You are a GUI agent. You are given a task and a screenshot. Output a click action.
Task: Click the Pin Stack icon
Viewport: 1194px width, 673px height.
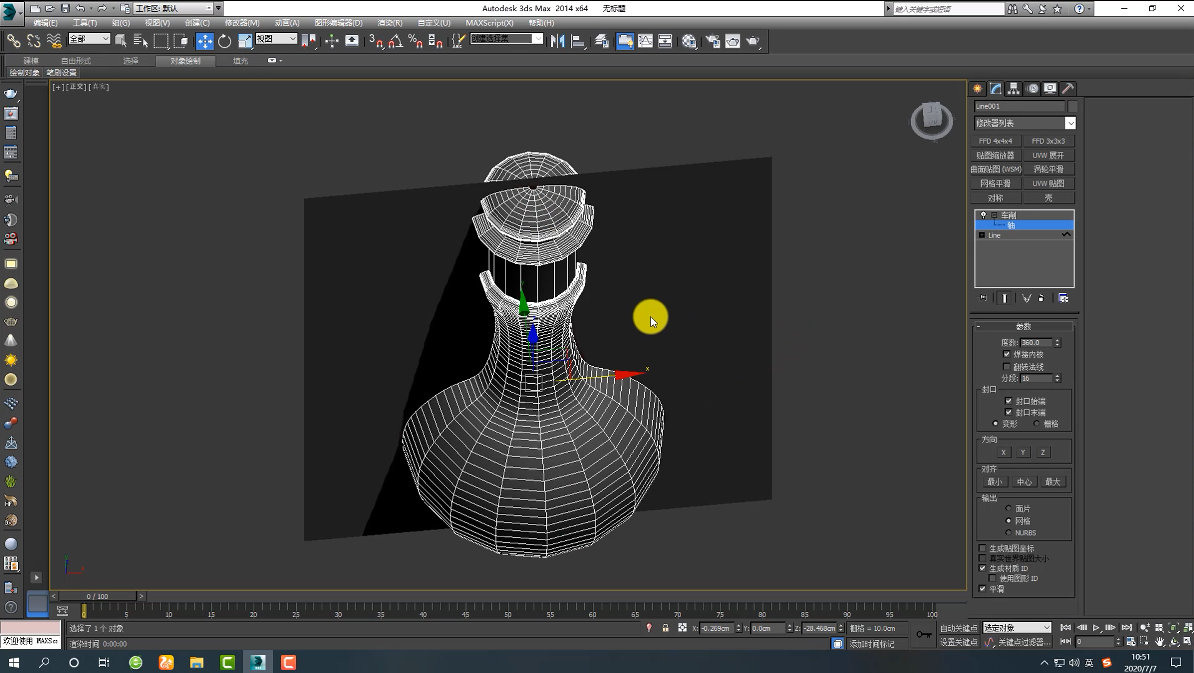coord(983,298)
